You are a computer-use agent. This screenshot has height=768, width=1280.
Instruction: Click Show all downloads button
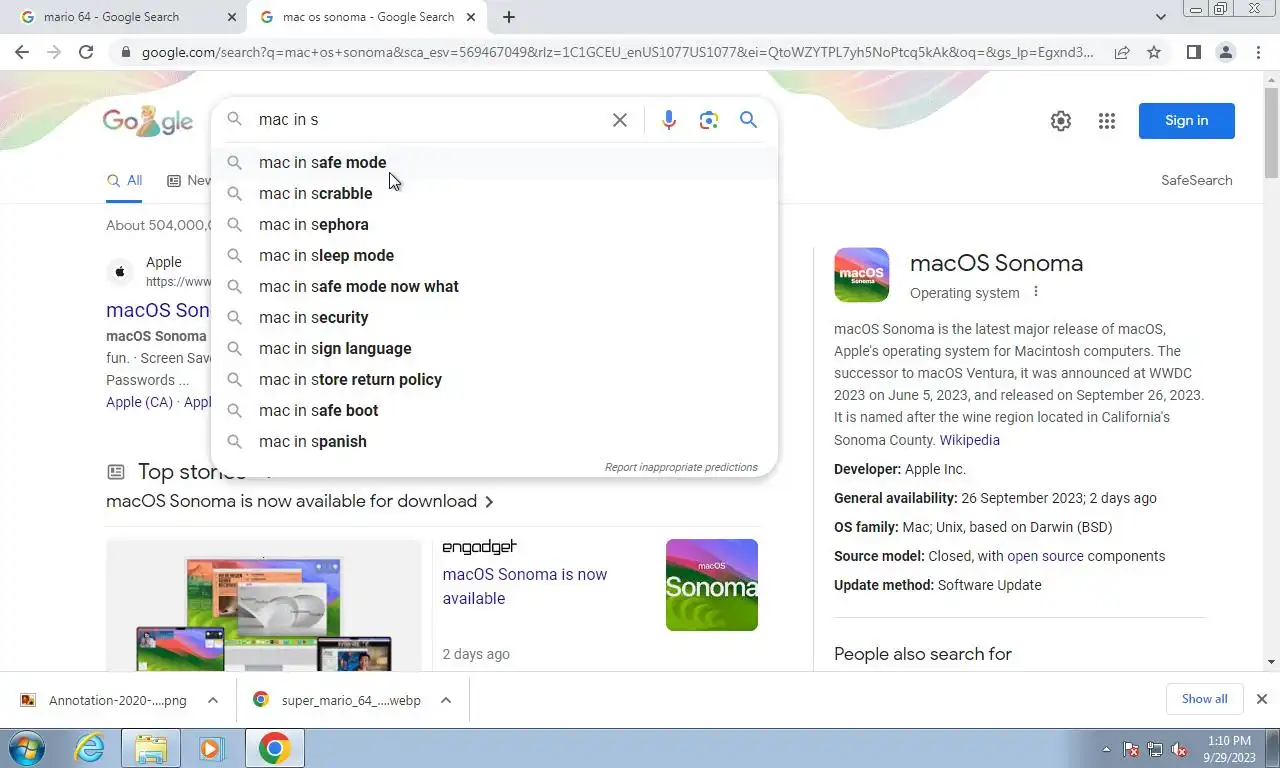pos(1204,699)
